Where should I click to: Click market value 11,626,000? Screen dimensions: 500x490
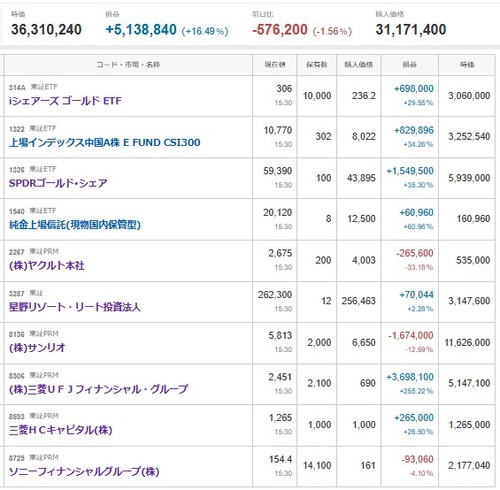coord(467,343)
